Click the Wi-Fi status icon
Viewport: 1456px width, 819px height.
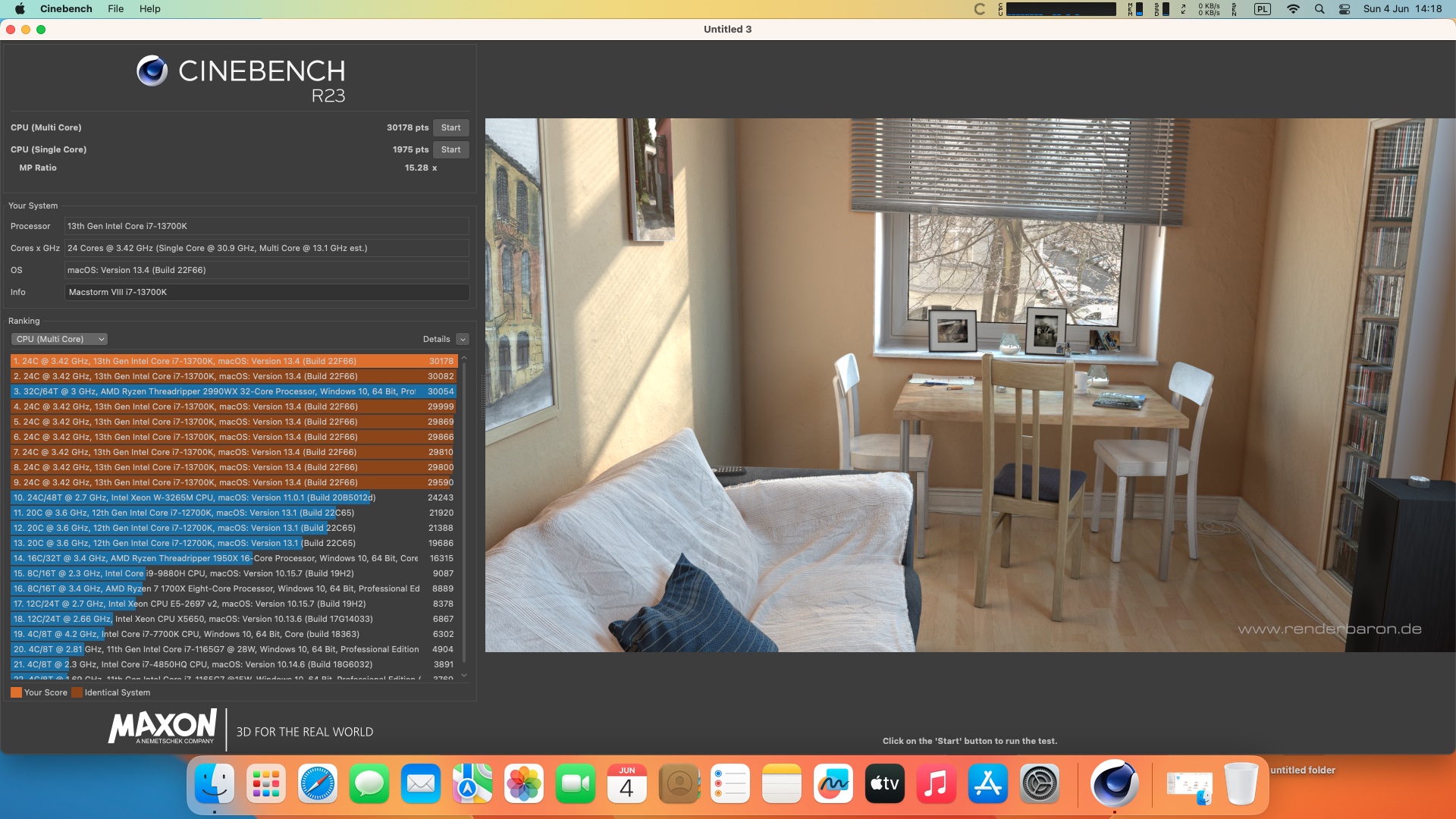point(1293,9)
